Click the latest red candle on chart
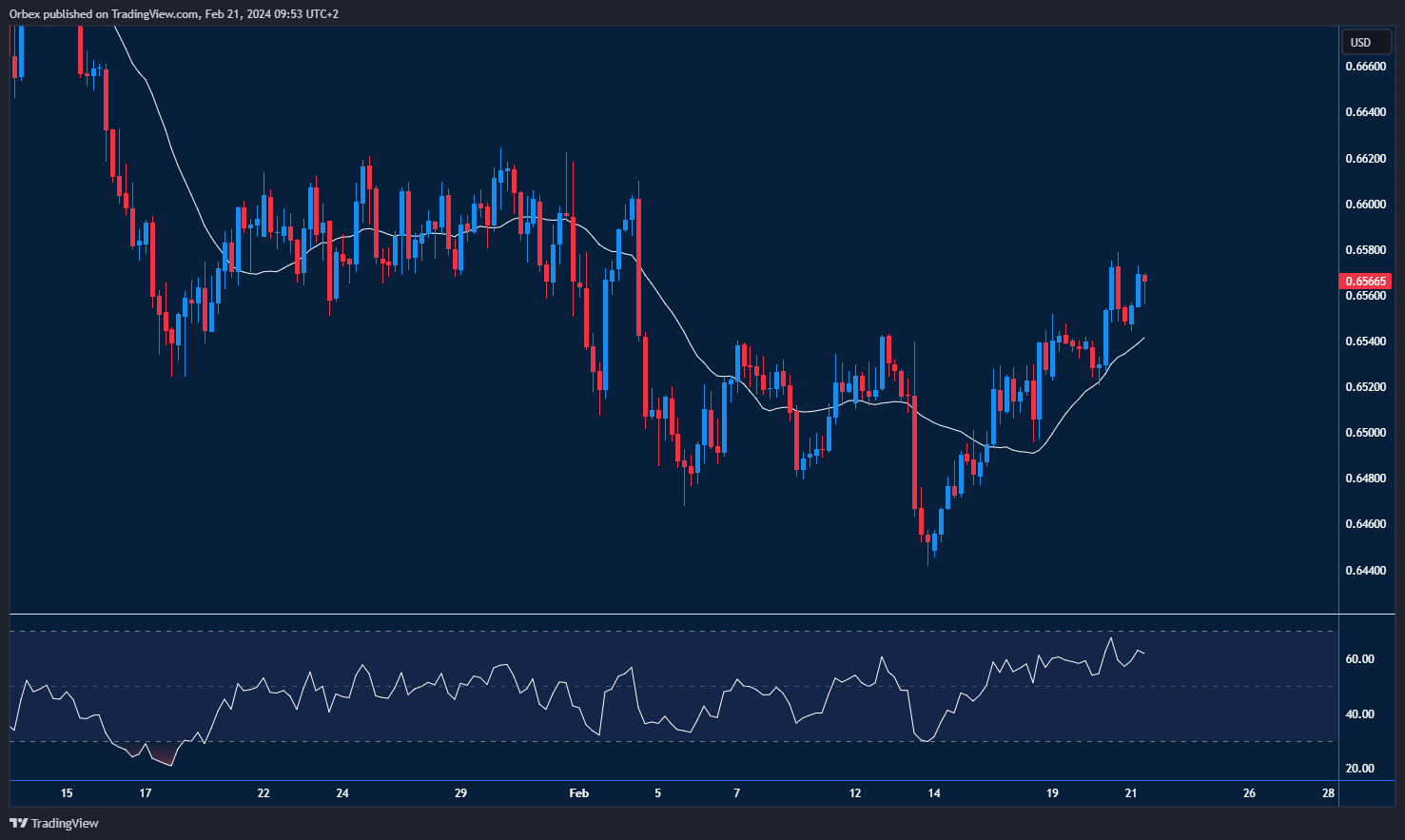 [x=1145, y=279]
